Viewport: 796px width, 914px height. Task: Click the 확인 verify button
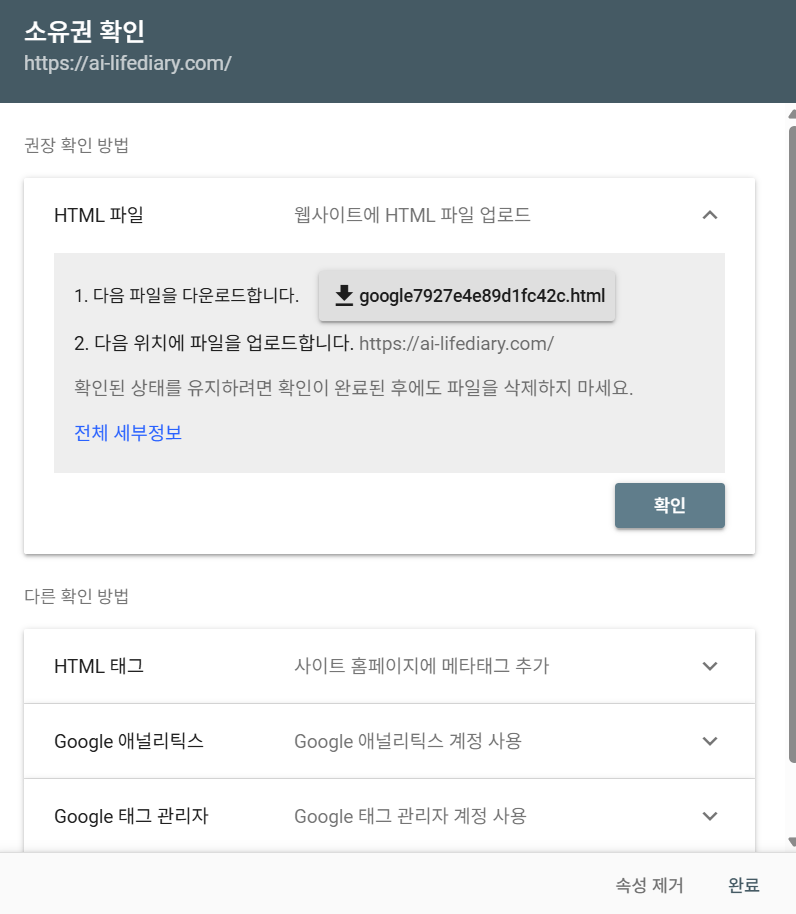(670, 505)
